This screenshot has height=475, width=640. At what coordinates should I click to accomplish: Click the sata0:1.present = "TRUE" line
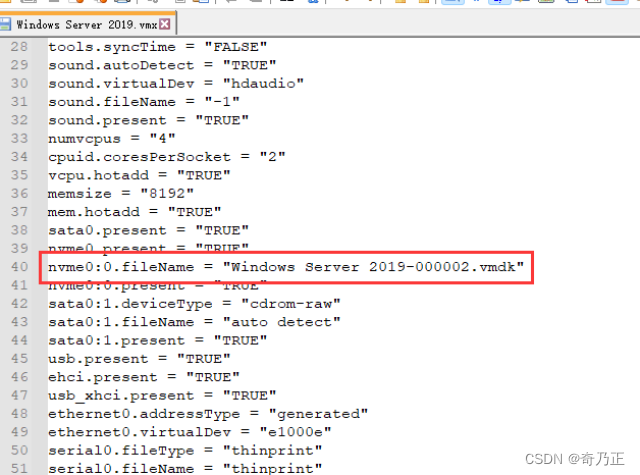(x=158, y=341)
